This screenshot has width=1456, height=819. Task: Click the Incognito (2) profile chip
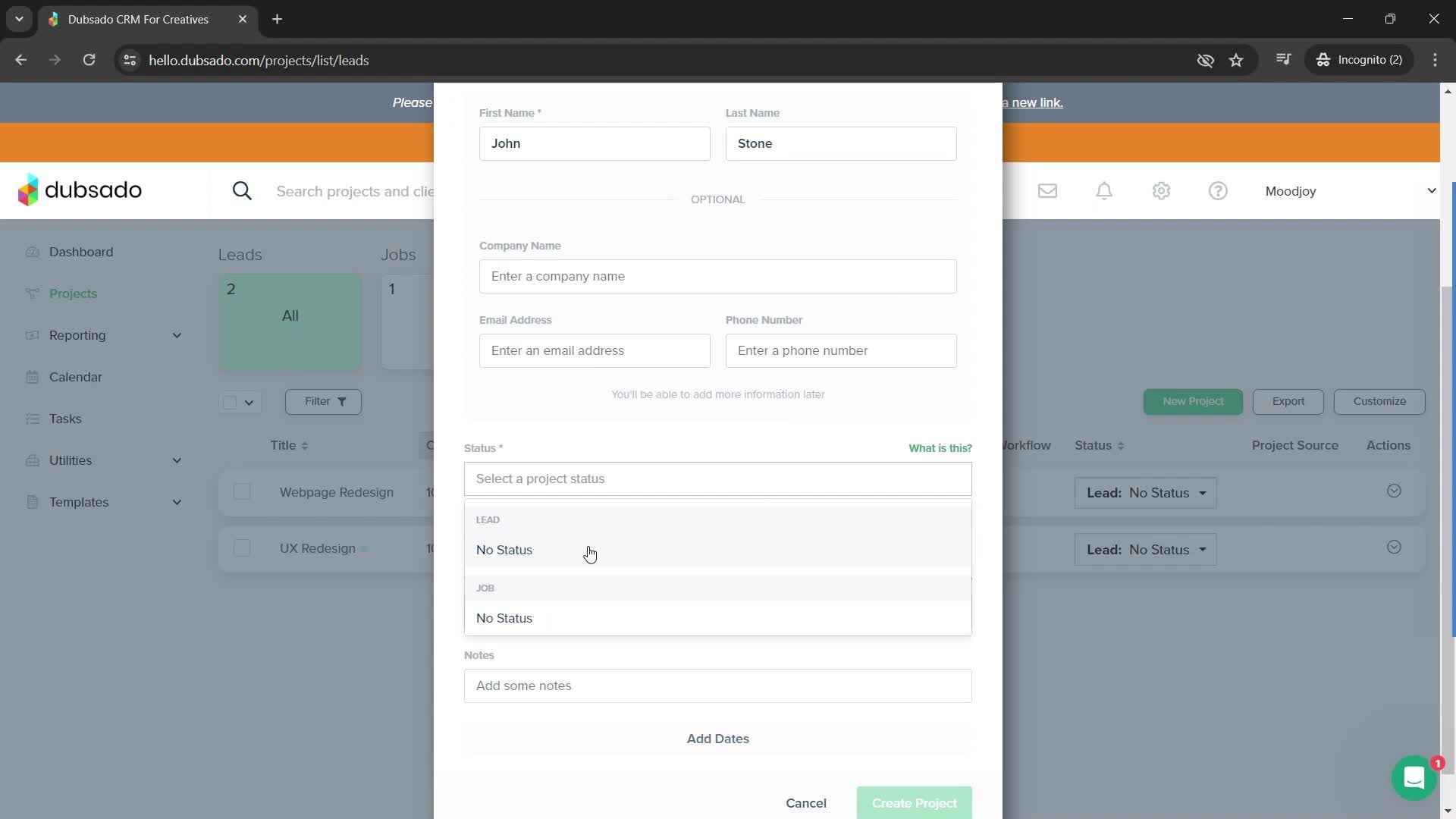(1359, 60)
